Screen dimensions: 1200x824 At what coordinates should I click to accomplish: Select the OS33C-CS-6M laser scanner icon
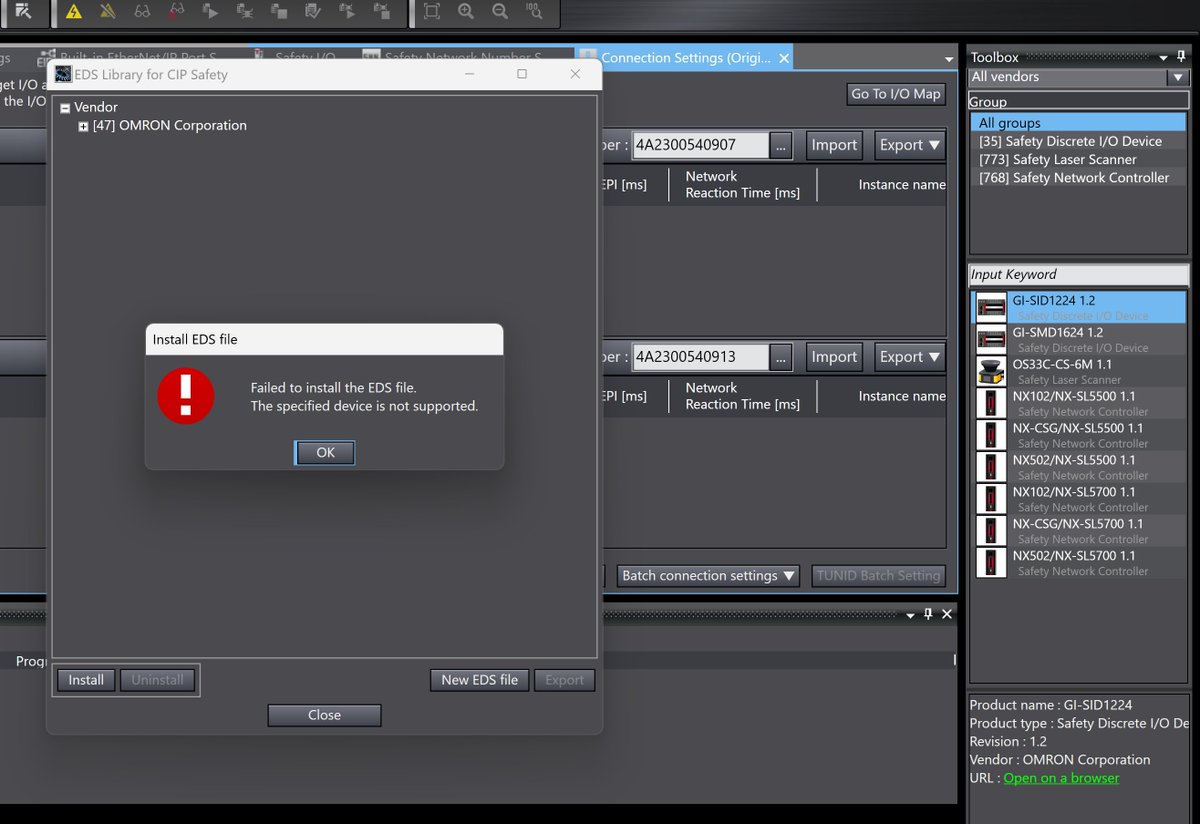pos(990,371)
